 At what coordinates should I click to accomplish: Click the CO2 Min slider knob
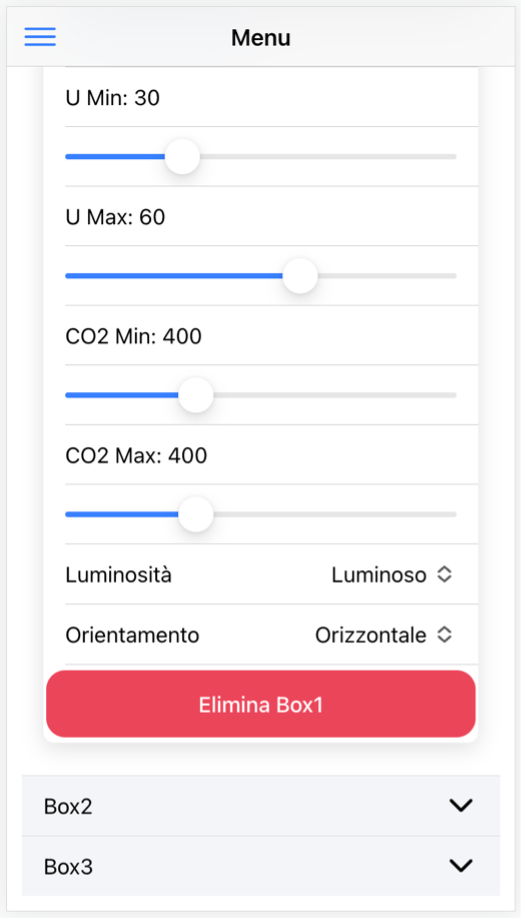[x=195, y=395]
